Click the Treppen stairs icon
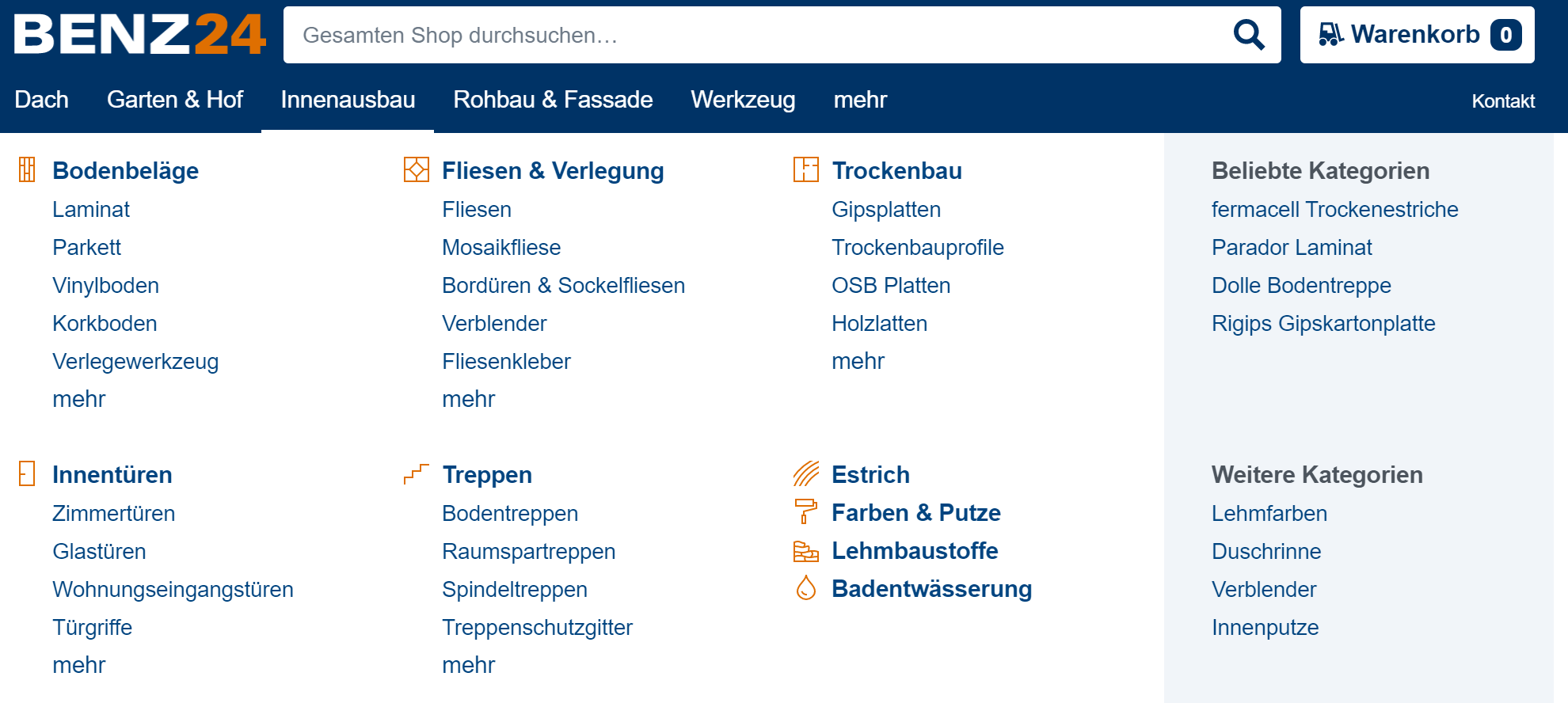This screenshot has width=1568, height=703. coord(416,473)
